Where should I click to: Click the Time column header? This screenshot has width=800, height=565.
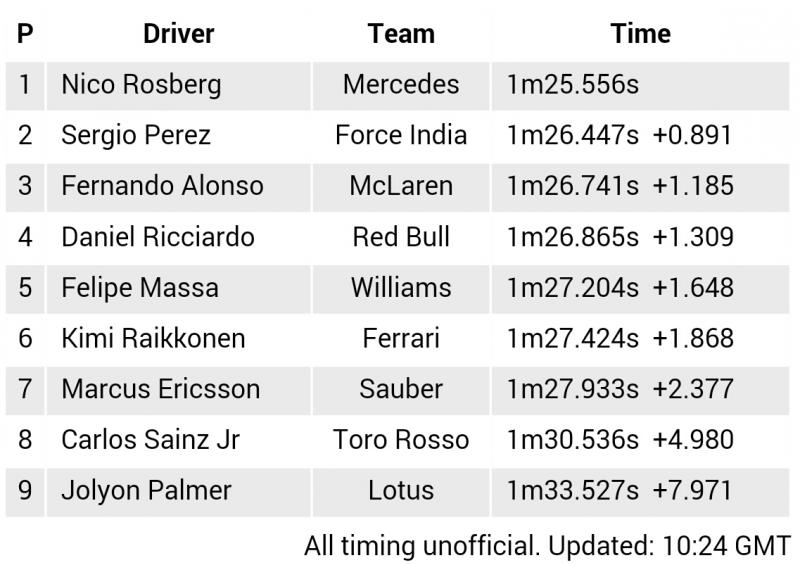640,34
